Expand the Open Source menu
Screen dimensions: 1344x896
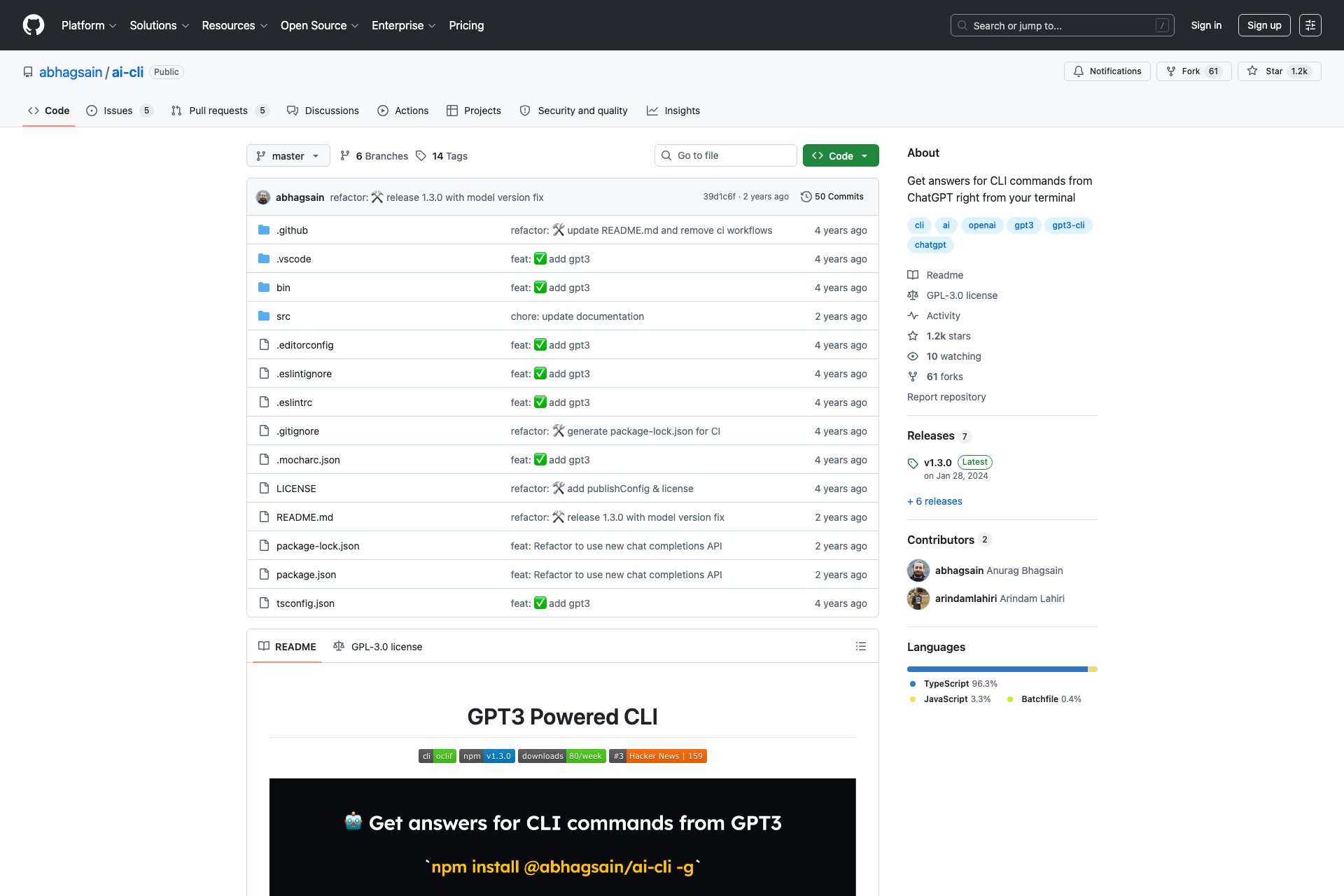tap(319, 25)
